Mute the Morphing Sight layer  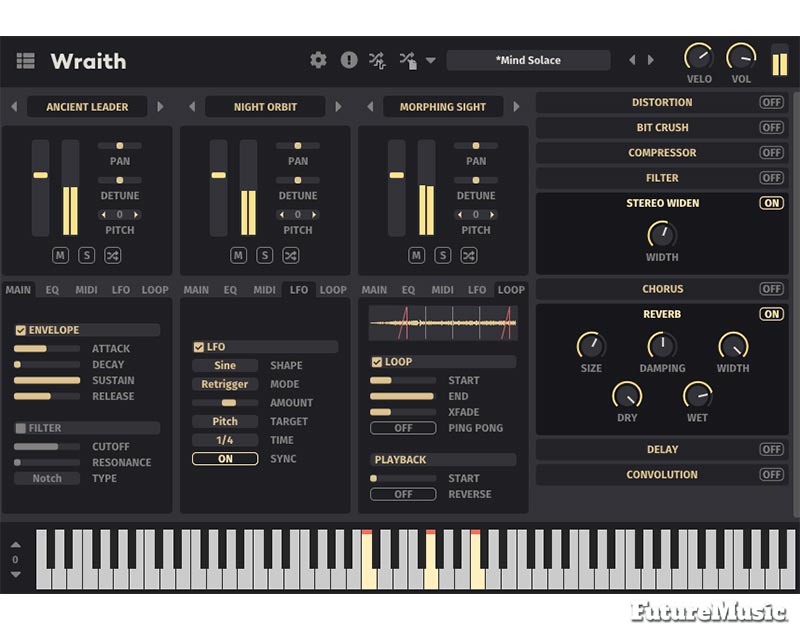coord(416,255)
